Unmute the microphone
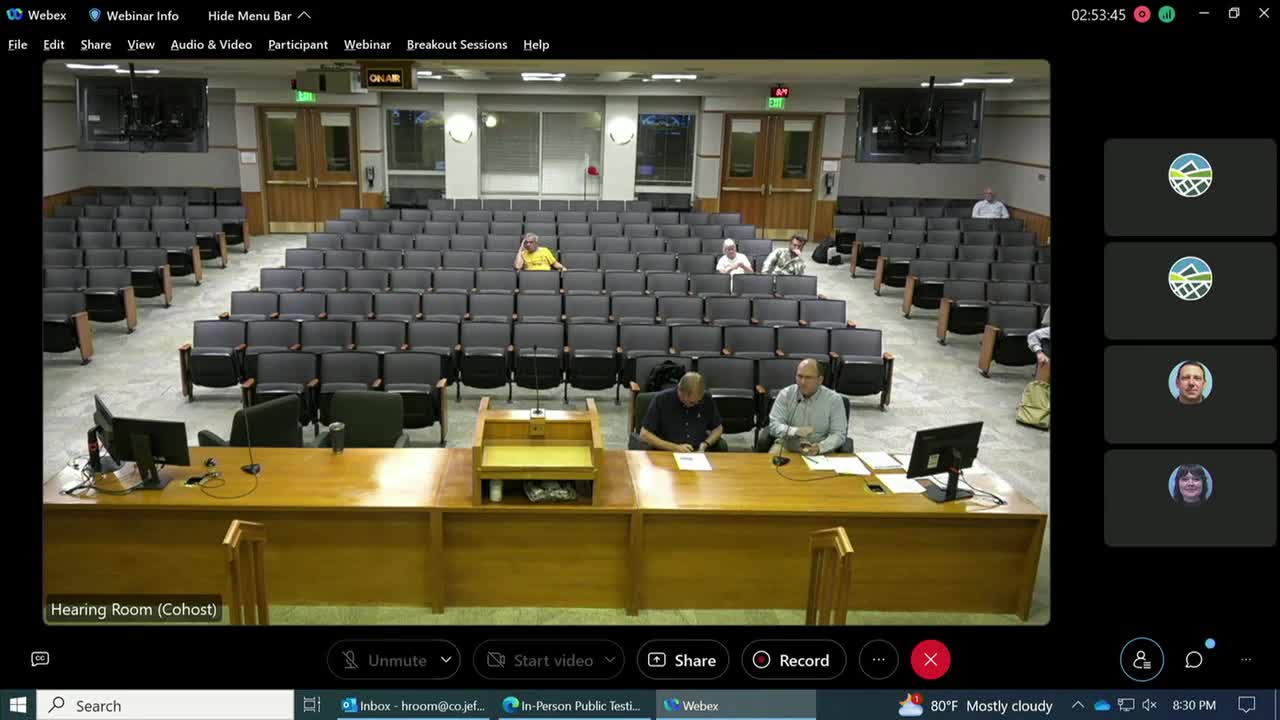The image size is (1280, 720). click(x=385, y=660)
